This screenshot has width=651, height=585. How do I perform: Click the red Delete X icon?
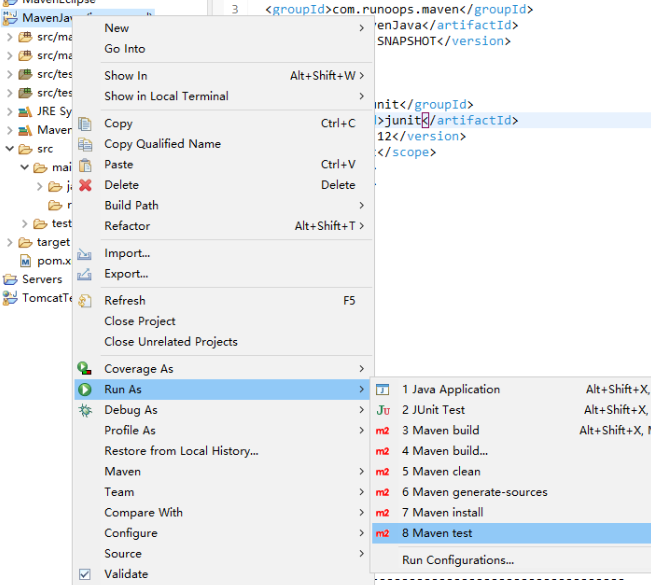tap(85, 185)
